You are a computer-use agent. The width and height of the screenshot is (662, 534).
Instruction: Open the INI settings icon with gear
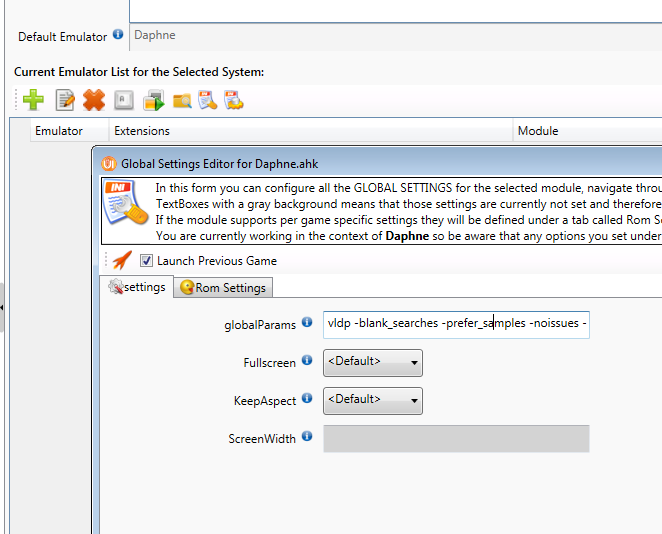[x=233, y=100]
